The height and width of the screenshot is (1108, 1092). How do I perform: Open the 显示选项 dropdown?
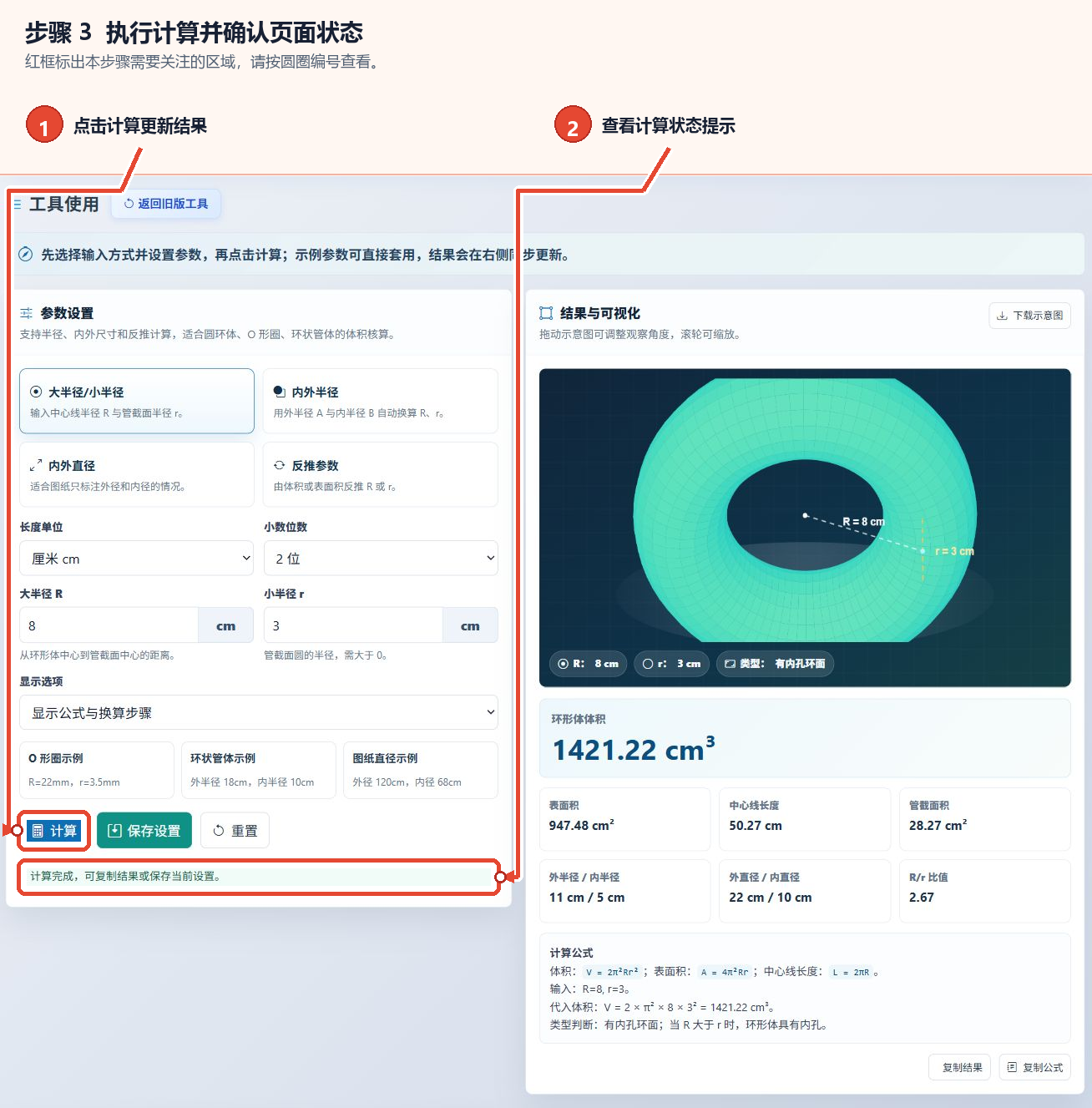tap(259, 712)
